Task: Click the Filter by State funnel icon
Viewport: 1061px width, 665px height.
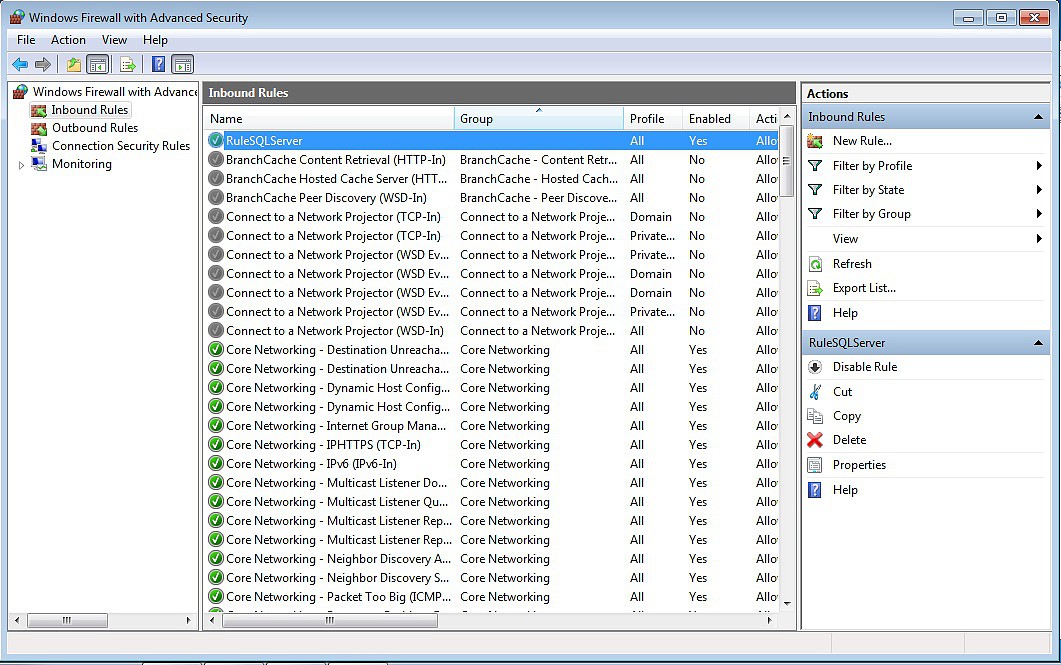Action: point(815,190)
